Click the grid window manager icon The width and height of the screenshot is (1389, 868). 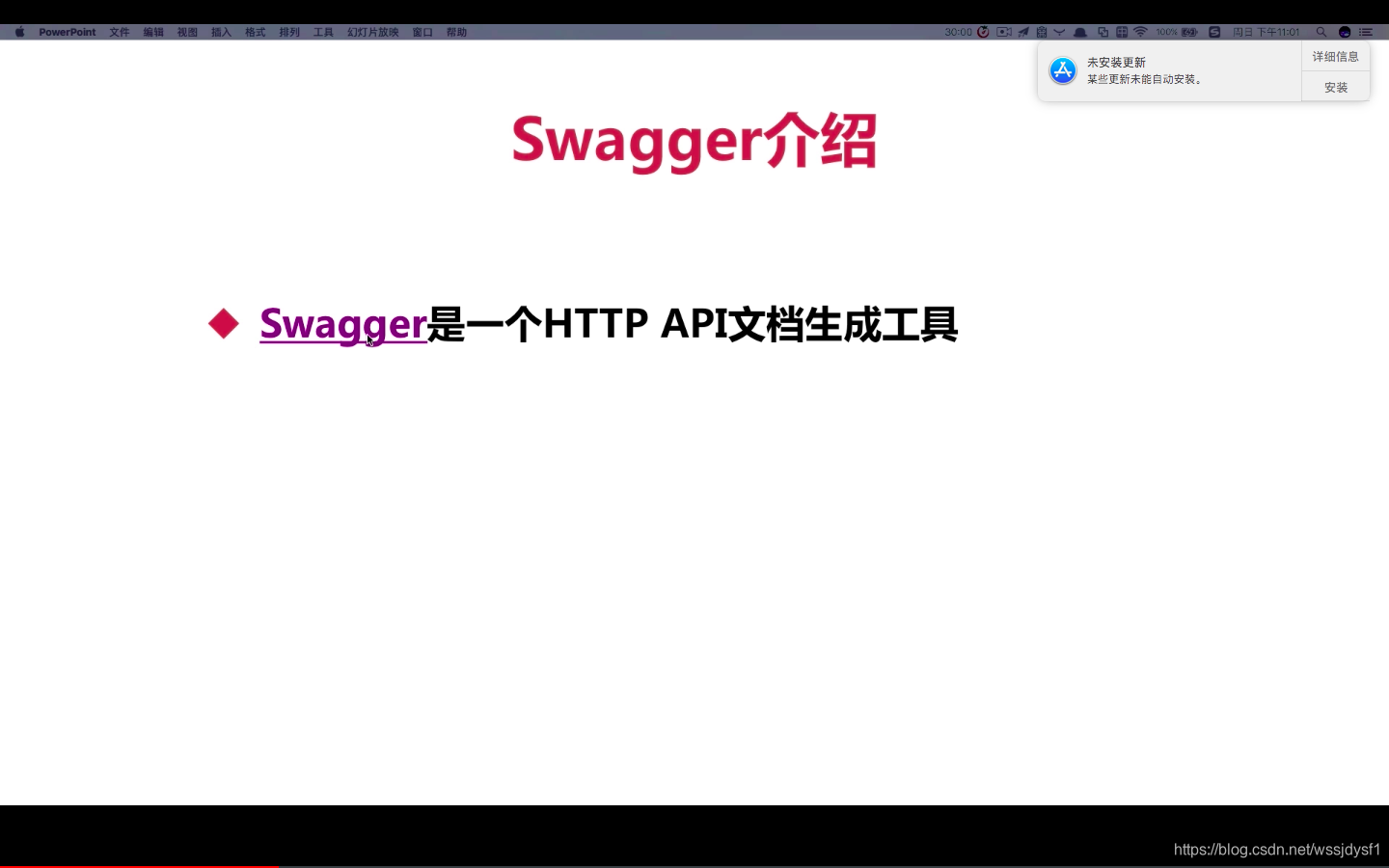click(x=1122, y=32)
